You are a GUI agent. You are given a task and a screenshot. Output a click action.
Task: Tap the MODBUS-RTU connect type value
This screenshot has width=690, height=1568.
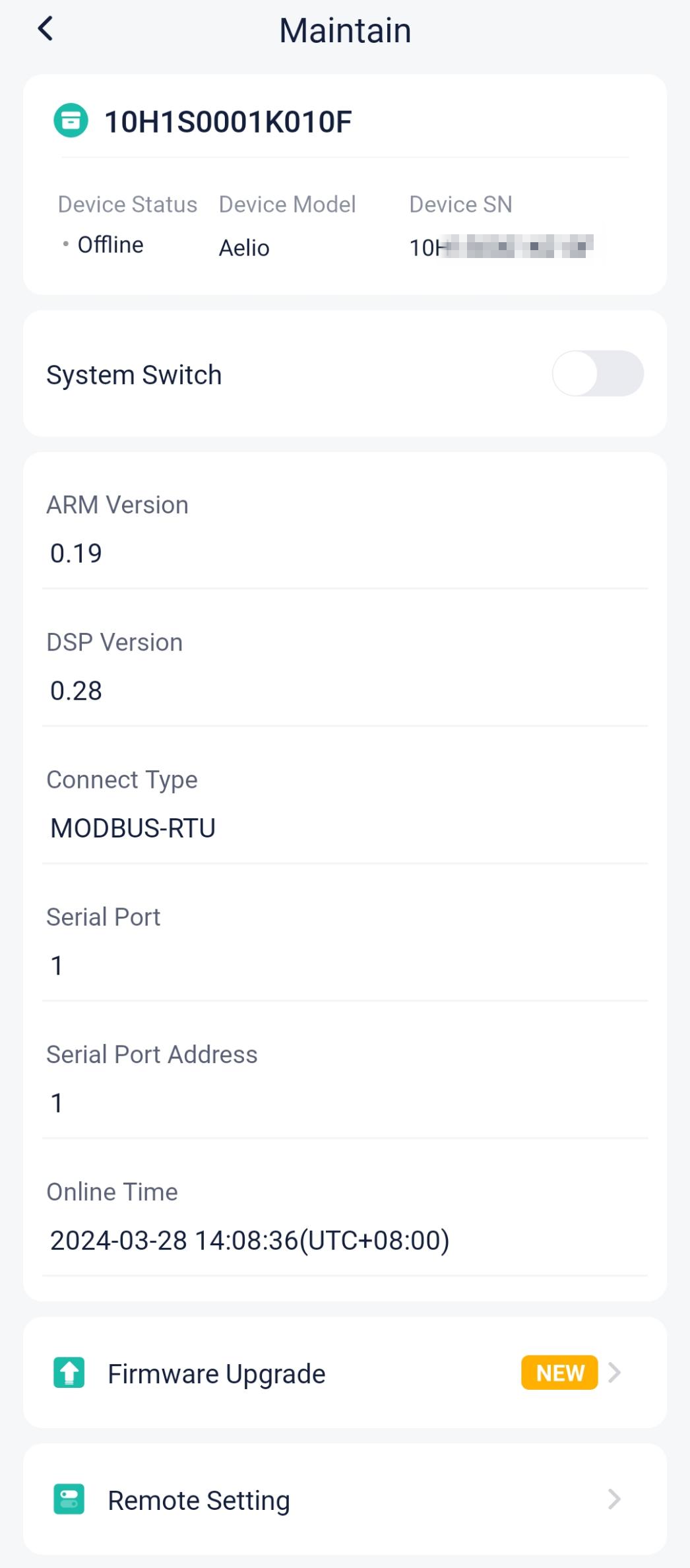click(133, 828)
